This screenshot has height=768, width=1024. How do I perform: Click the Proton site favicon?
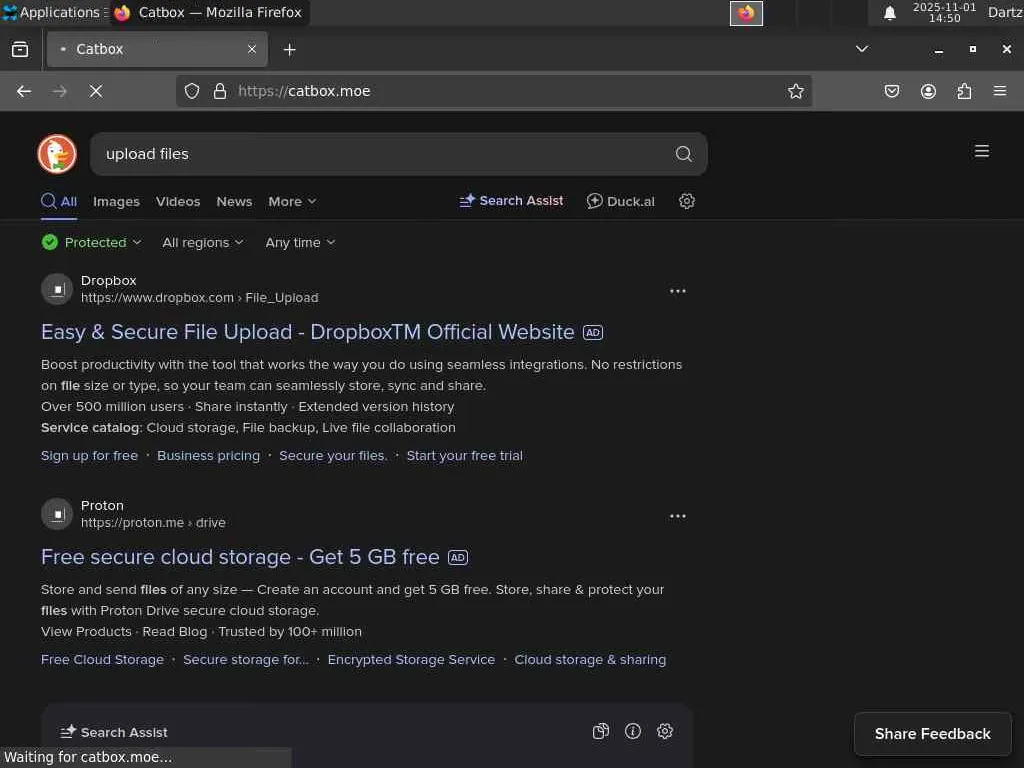point(57,514)
